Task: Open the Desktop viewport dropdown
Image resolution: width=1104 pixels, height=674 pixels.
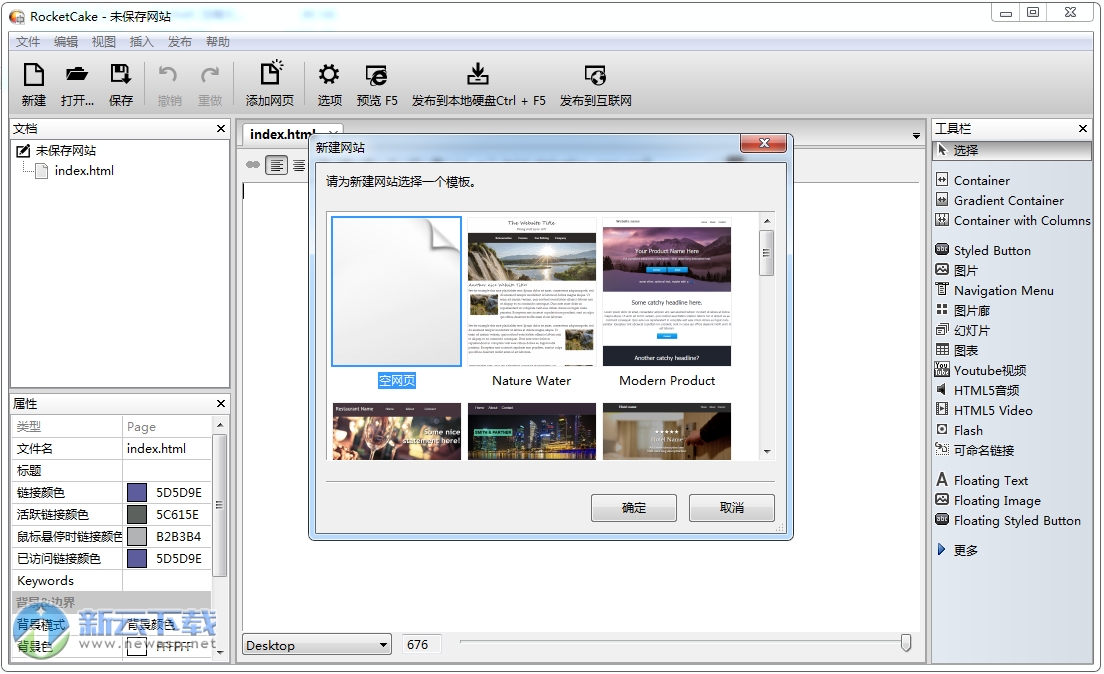Action: pos(316,645)
